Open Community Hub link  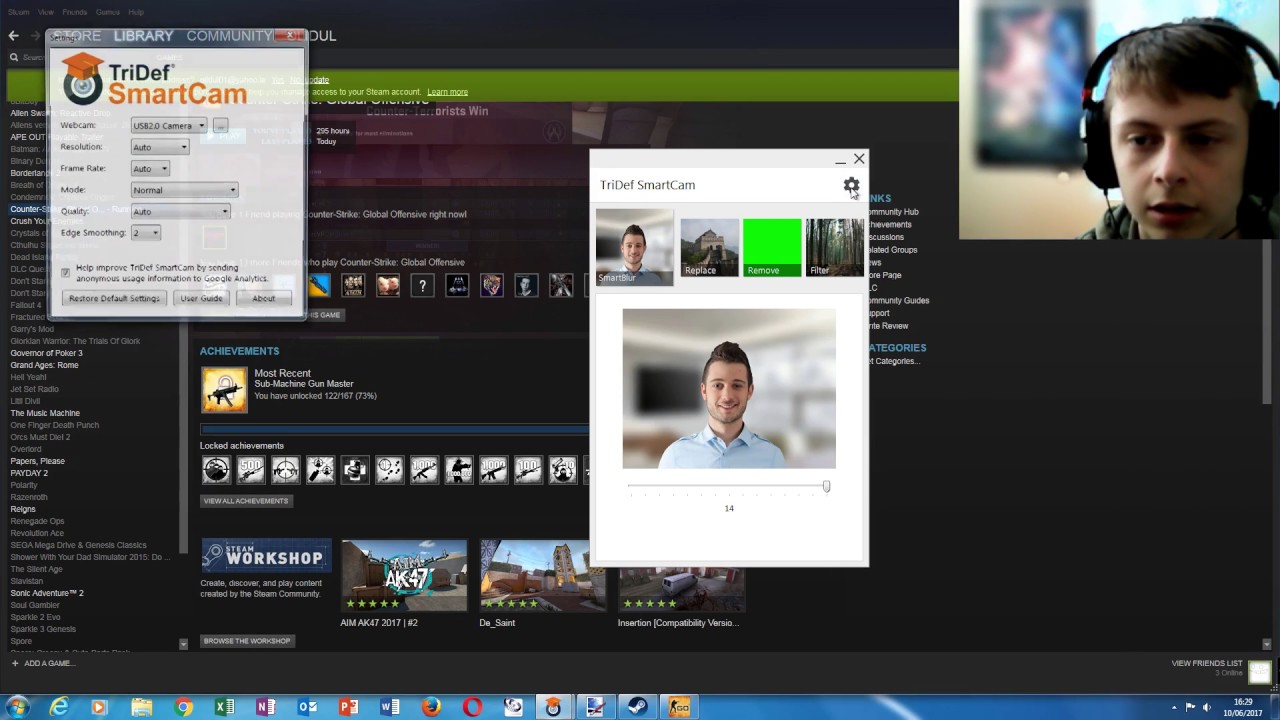(892, 212)
